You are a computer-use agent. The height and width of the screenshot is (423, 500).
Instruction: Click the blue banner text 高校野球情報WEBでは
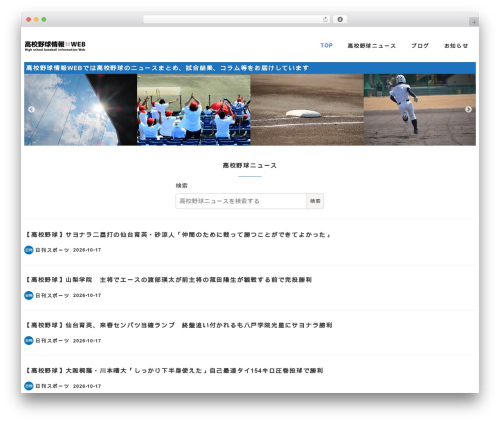coord(167,68)
